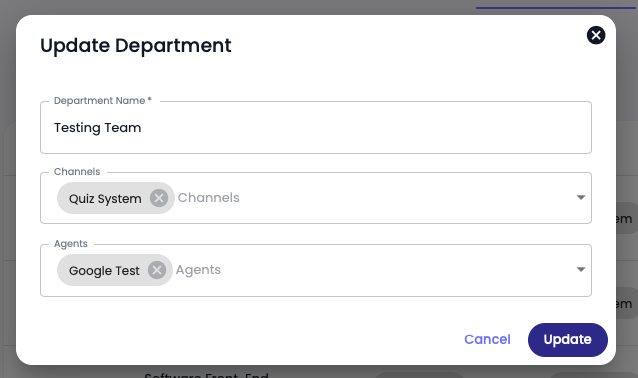Click the Software Front-End row behind dialog
638x378 pixels.
pyautogui.click(x=206, y=375)
